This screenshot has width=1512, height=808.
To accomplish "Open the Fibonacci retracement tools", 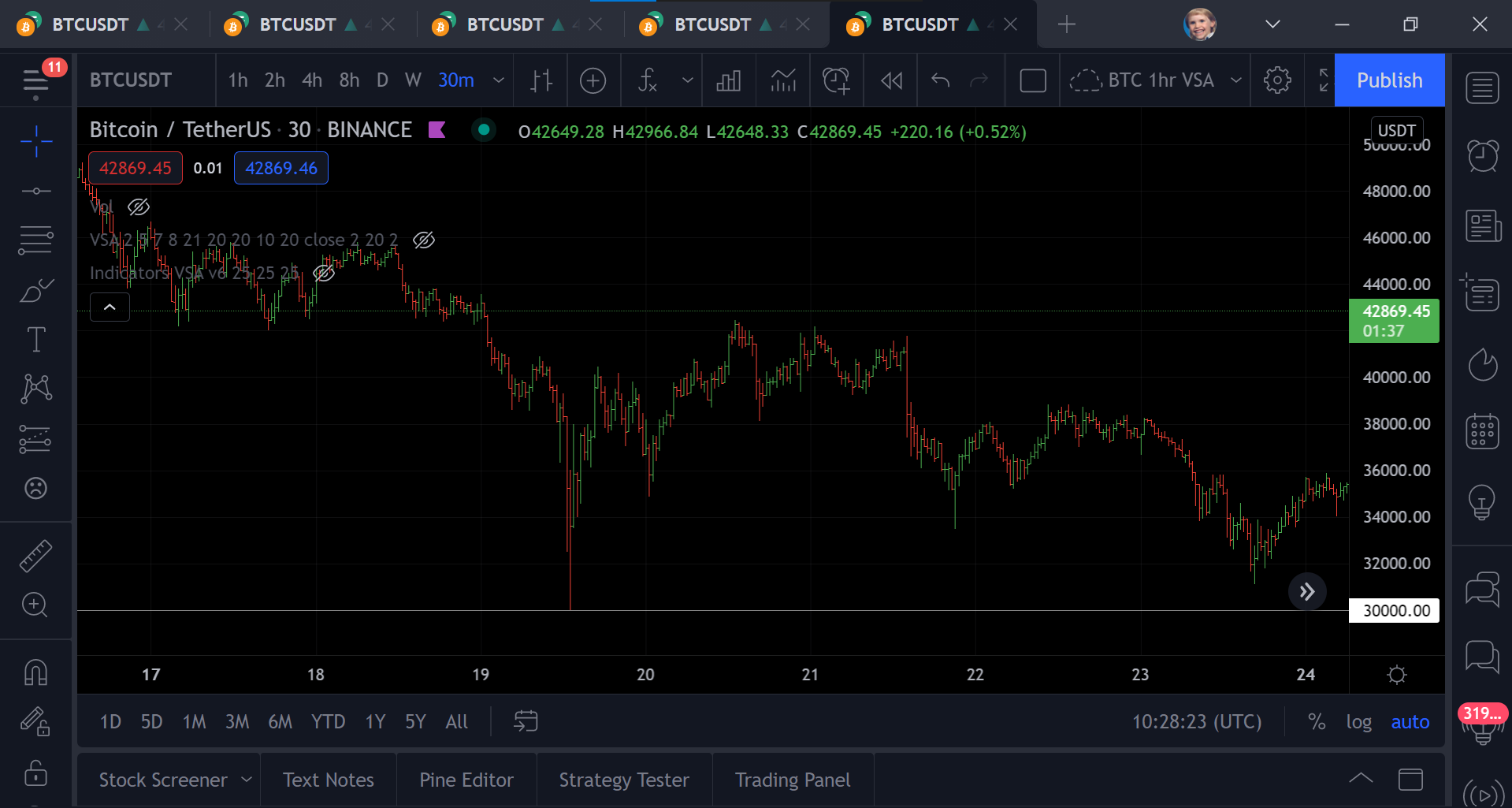I will (x=36, y=240).
